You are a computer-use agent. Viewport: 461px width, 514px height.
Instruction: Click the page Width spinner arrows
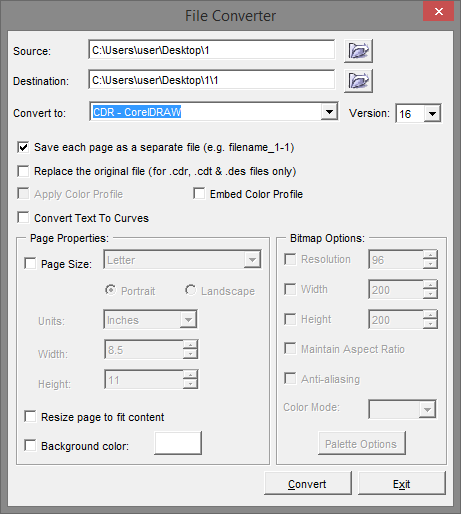pos(190,350)
